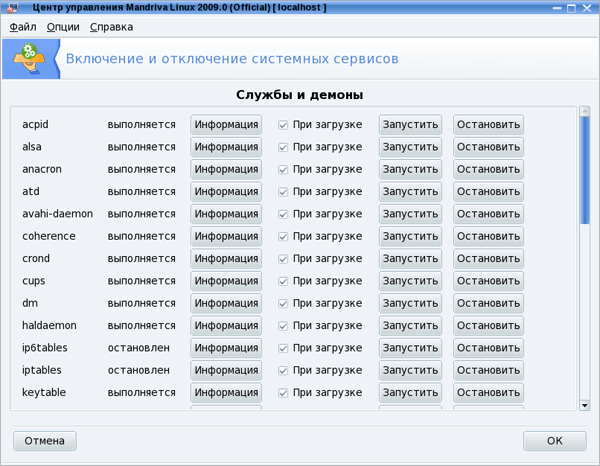The image size is (600, 466).
Task: Click Запустить for acpid
Action: (410, 125)
